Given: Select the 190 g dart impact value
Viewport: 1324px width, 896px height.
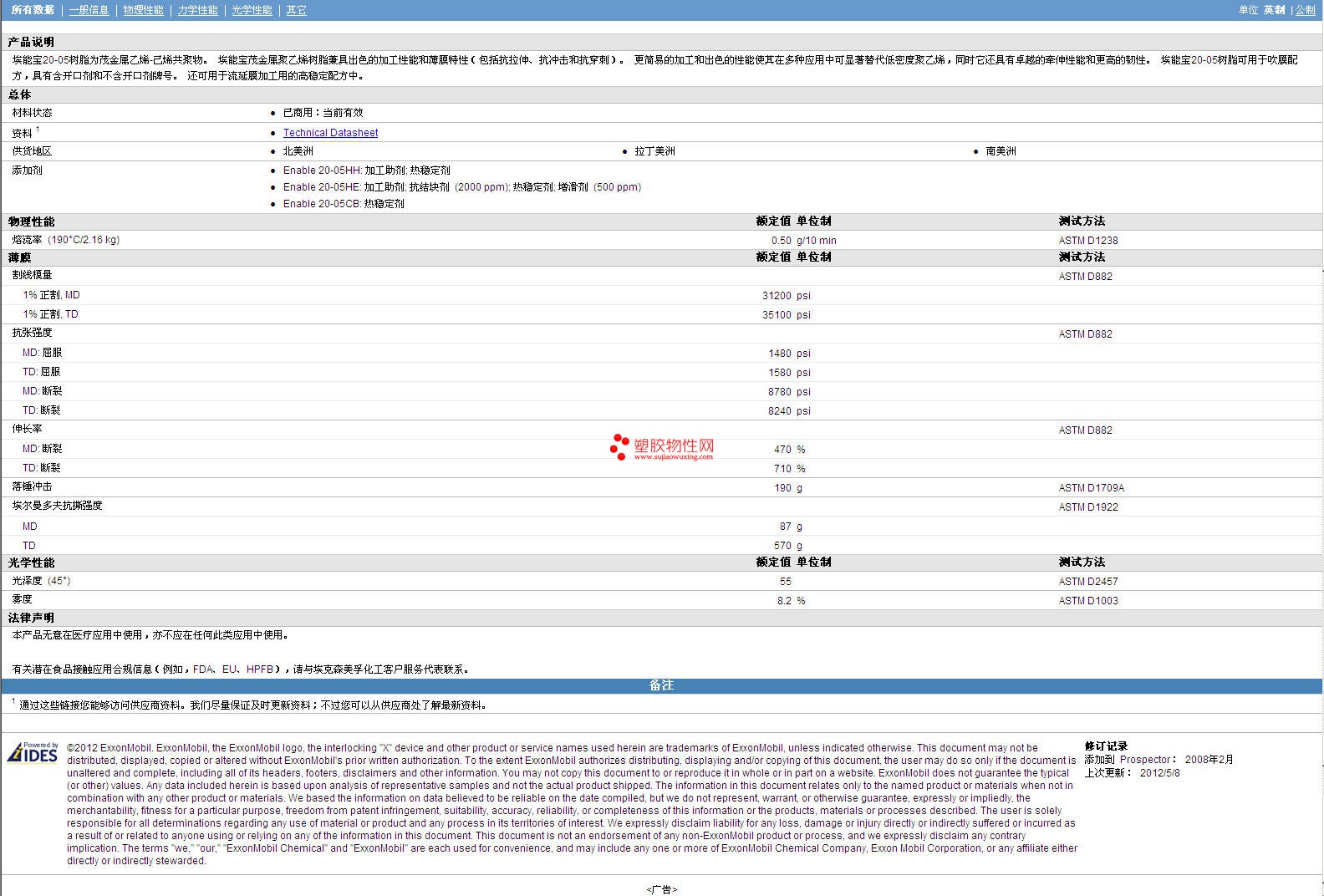Looking at the screenshot, I should [788, 488].
